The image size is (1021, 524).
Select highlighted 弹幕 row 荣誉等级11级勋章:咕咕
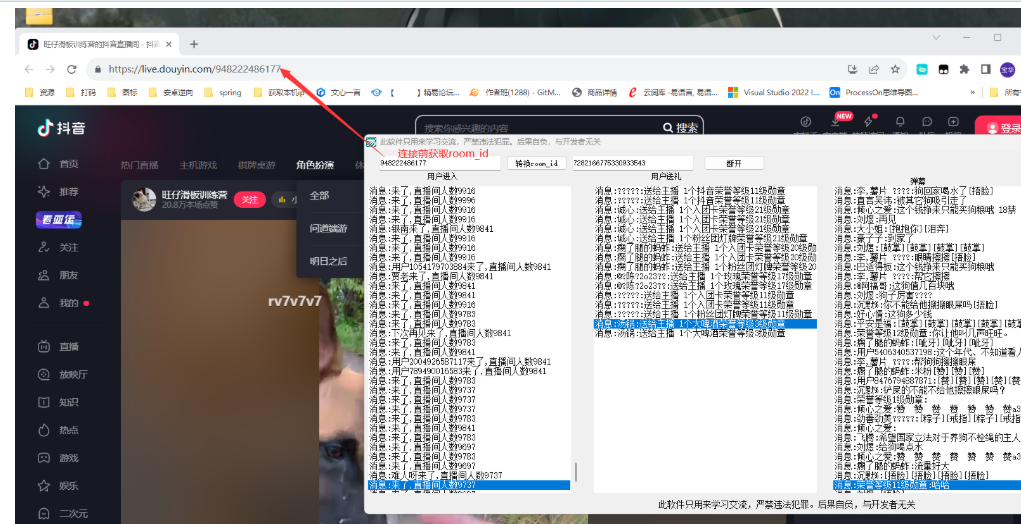(927, 486)
